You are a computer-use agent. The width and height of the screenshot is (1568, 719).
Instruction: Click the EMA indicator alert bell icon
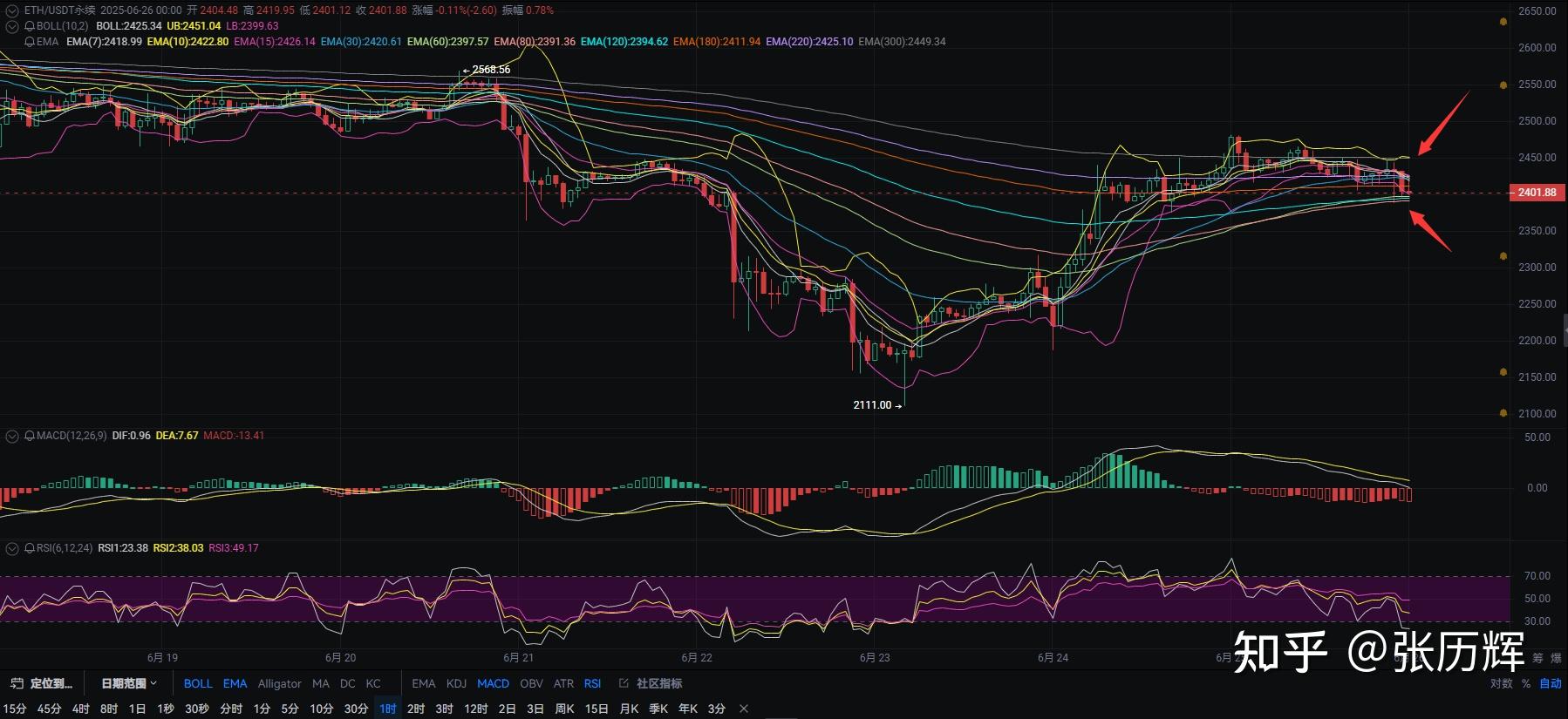point(30,42)
